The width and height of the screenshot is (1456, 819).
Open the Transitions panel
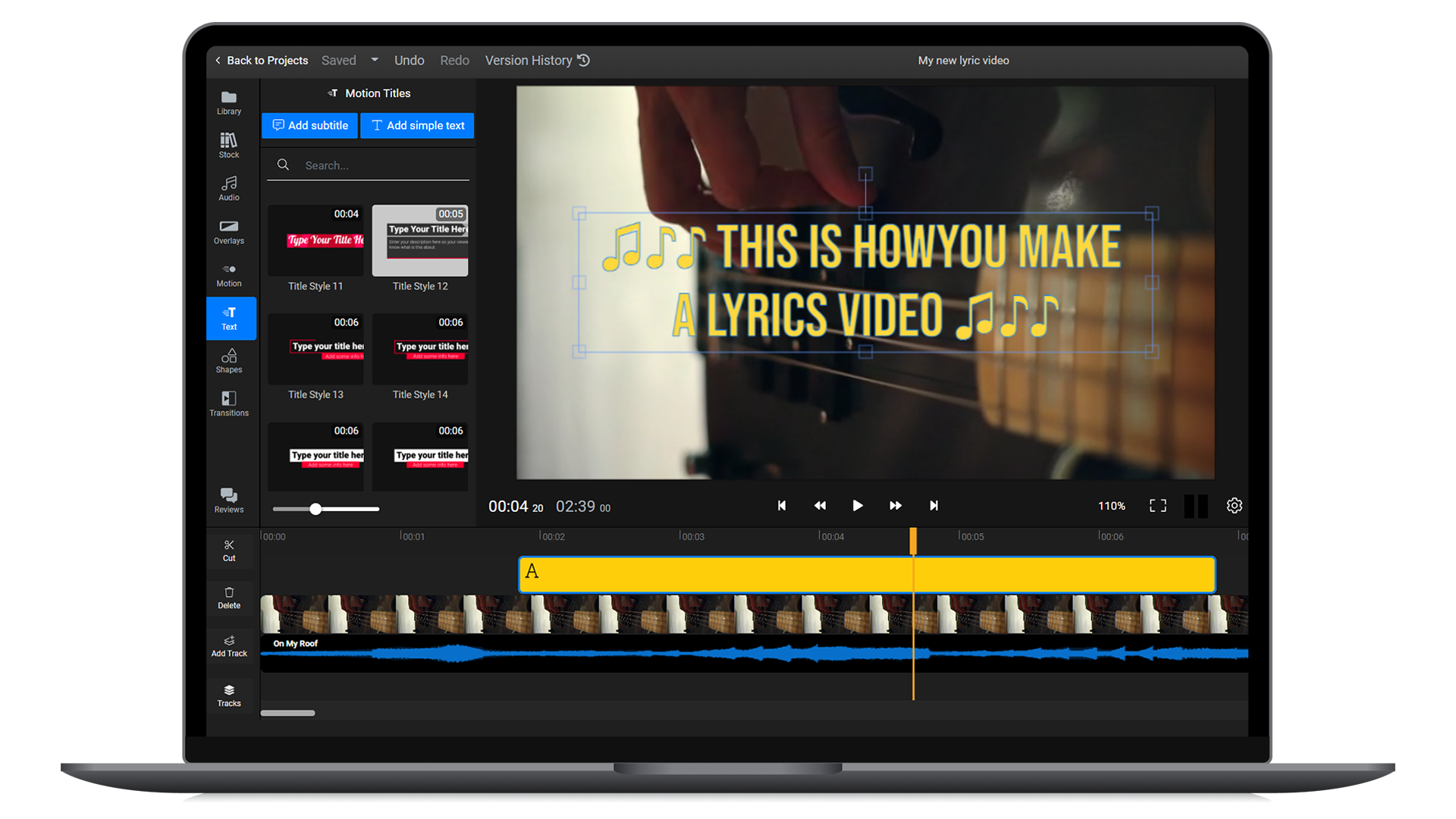pyautogui.click(x=229, y=404)
